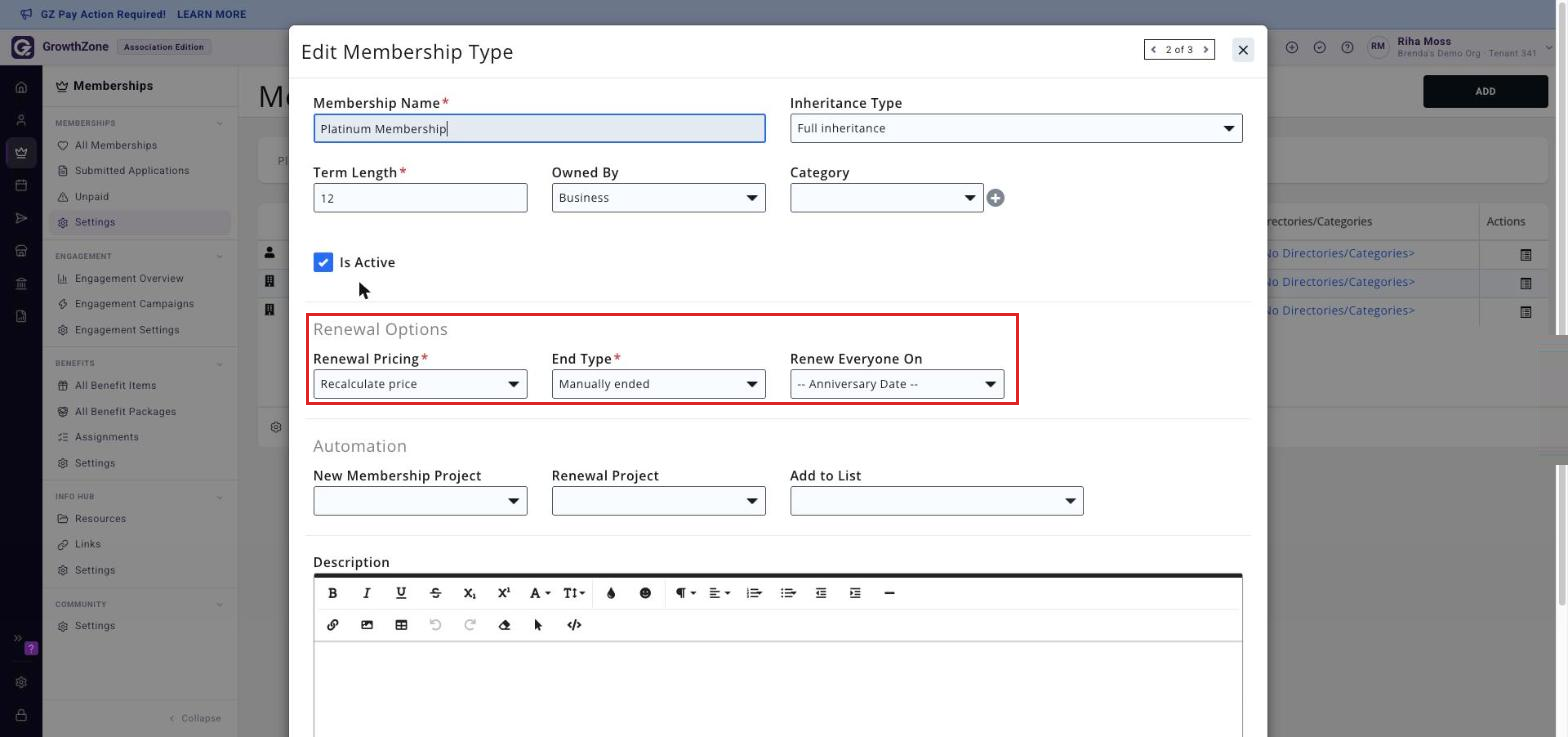Apply strikethrough formatting
Image resolution: width=1568 pixels, height=737 pixels.
(x=435, y=593)
